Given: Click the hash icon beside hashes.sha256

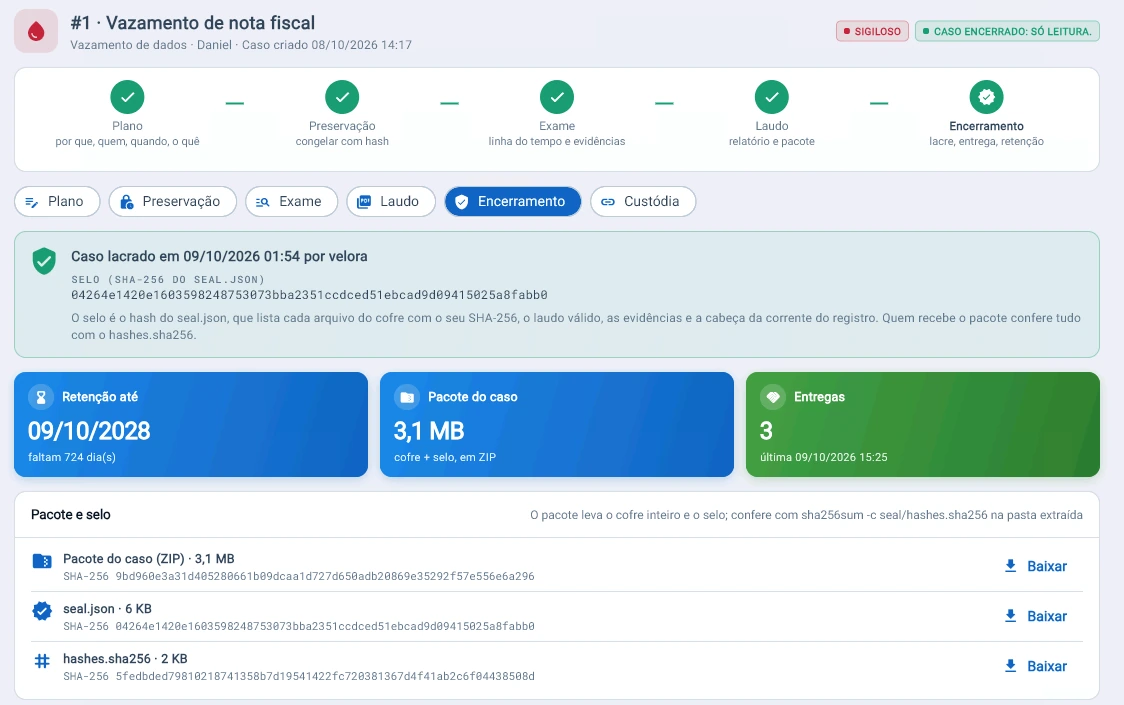Looking at the screenshot, I should pos(42,661).
